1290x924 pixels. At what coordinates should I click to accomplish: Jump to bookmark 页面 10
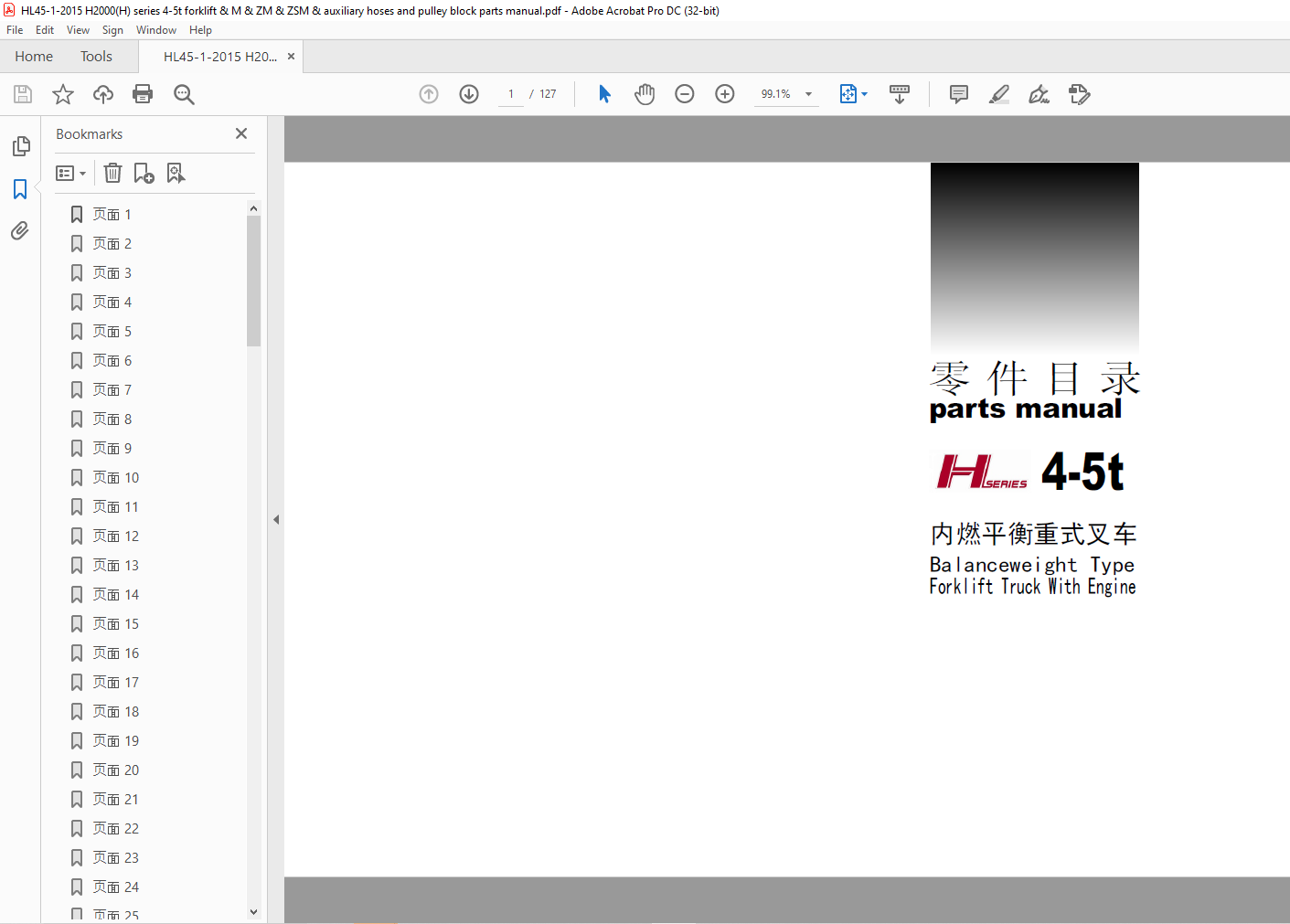pos(115,477)
